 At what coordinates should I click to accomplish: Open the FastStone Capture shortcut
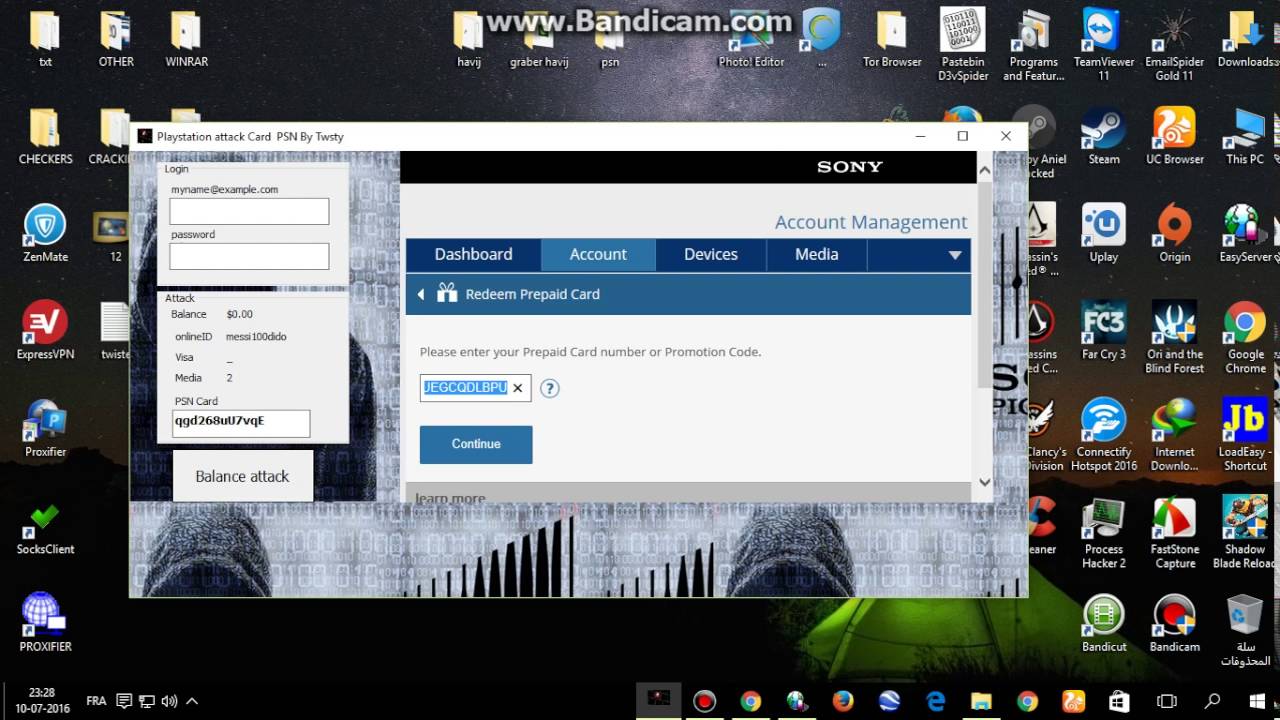pos(1175,533)
